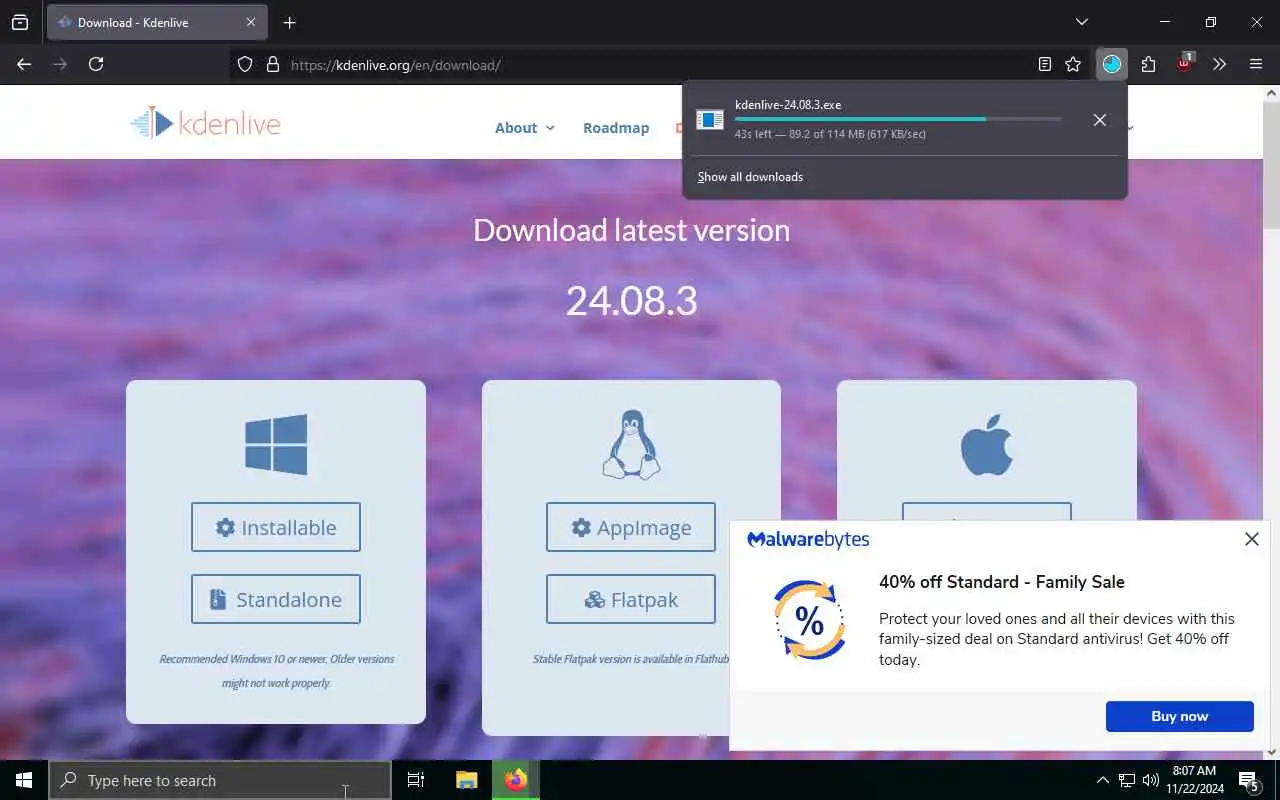
Task: Open File Explorer from taskbar
Action: 466,780
